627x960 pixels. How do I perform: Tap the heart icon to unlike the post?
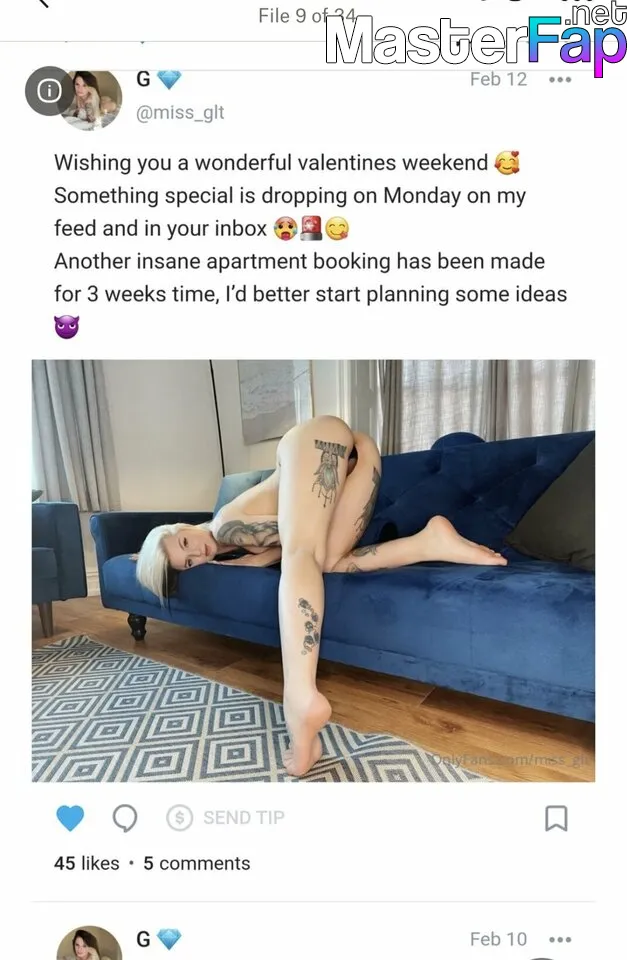(x=70, y=818)
